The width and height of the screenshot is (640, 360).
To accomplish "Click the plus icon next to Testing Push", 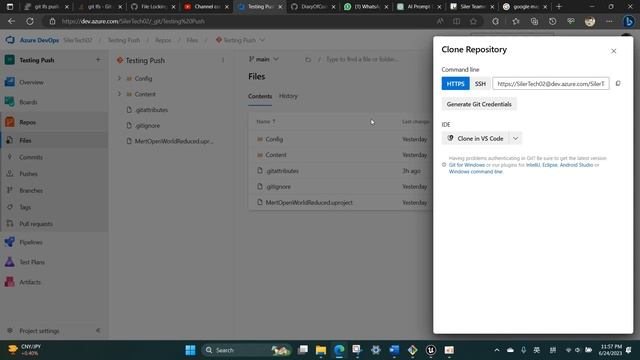I will (x=98, y=60).
